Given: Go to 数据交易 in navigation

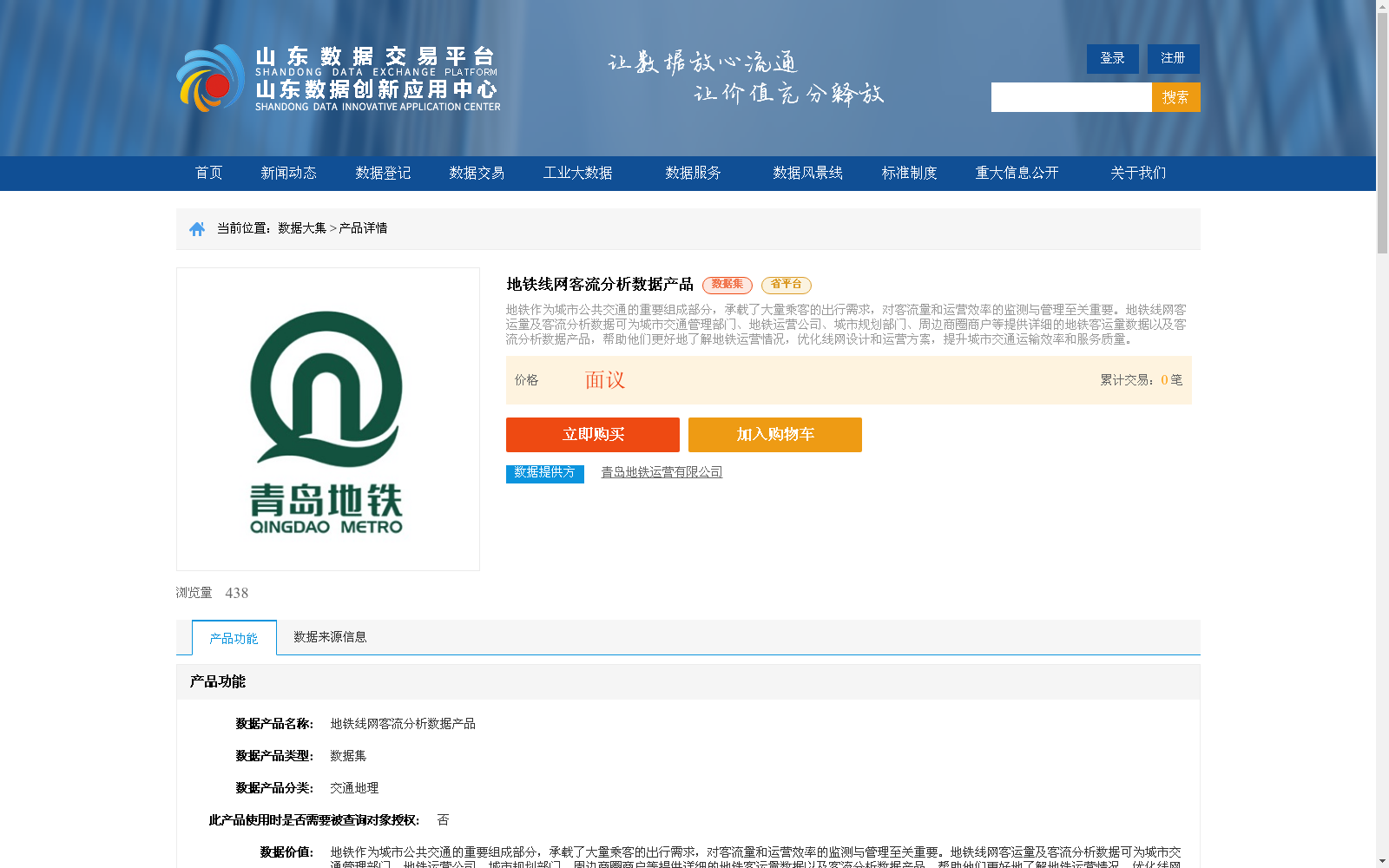Looking at the screenshot, I should pos(477,173).
